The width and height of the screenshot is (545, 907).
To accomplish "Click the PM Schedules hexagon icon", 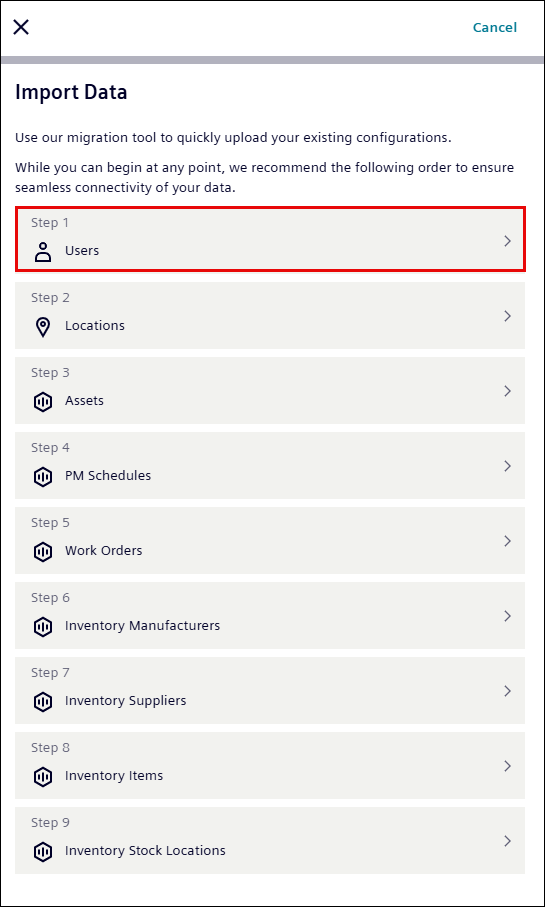I will coord(43,477).
